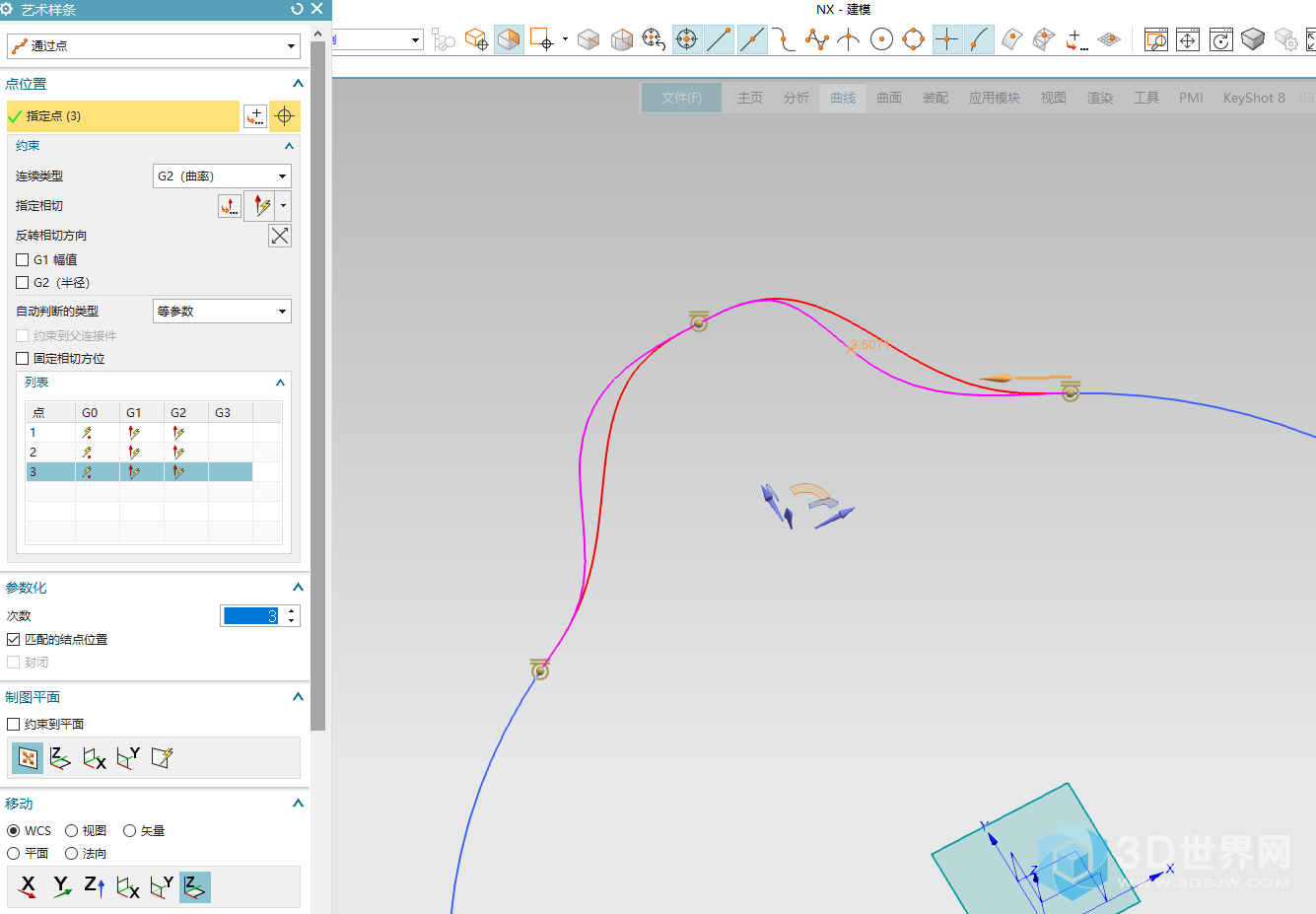Screen dimensions: 1316x914
Task: Click the shaded cube display icon in toolbar
Action: 1253,39
